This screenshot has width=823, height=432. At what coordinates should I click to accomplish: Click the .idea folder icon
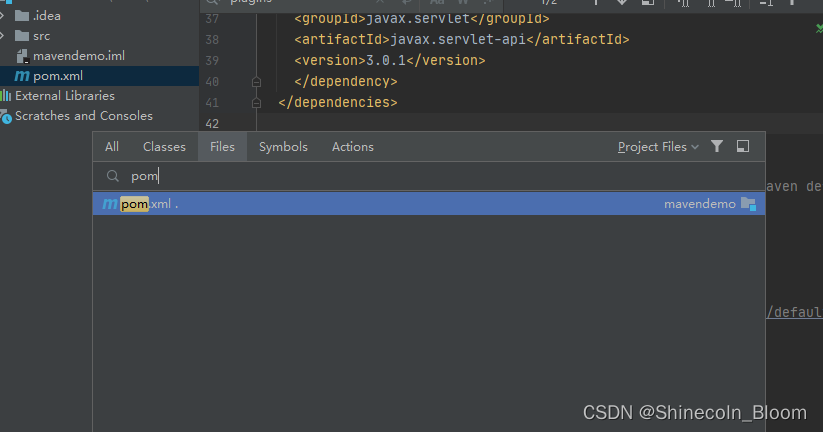(x=22, y=16)
